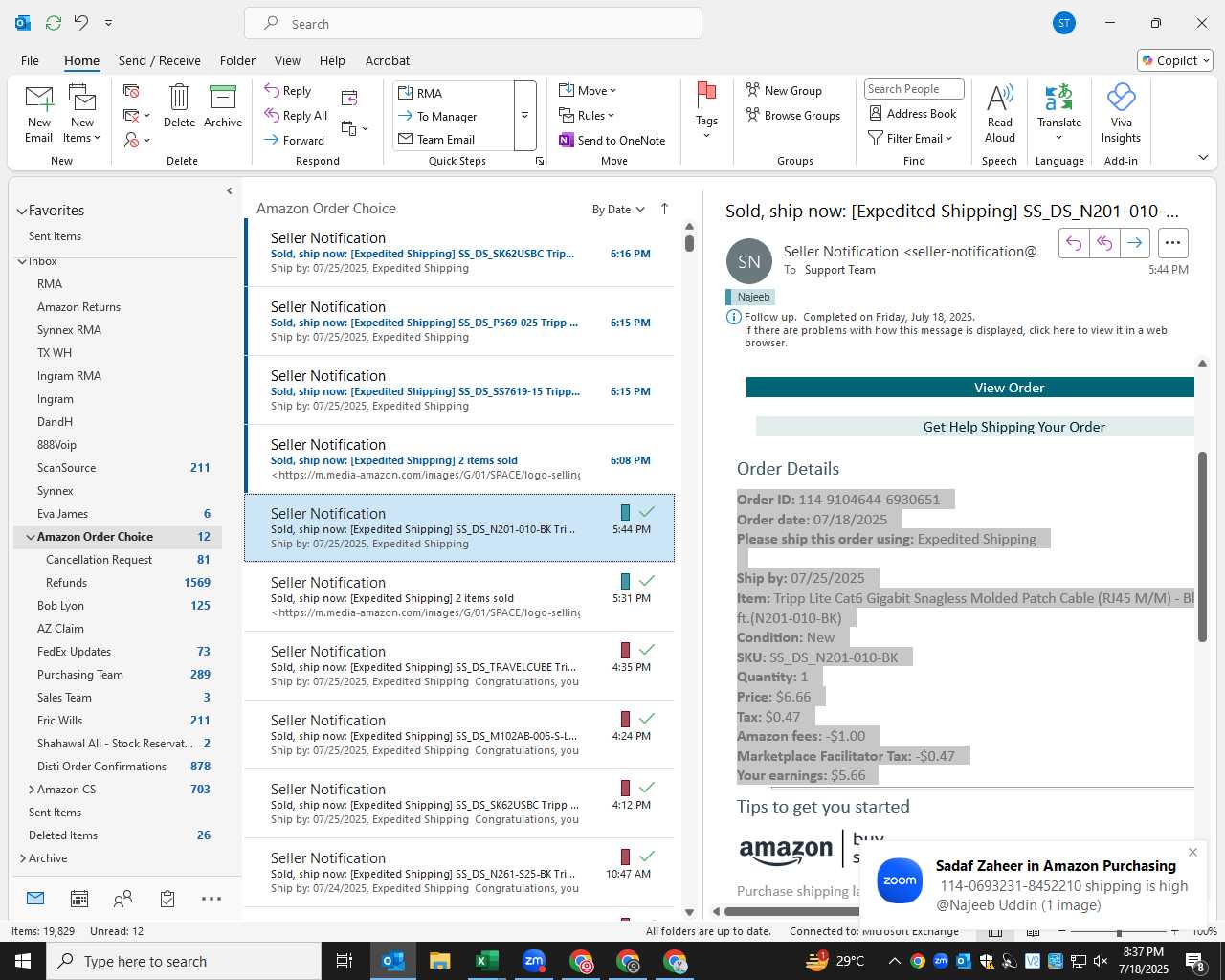
Task: Open the Help tab
Action: [332, 60]
